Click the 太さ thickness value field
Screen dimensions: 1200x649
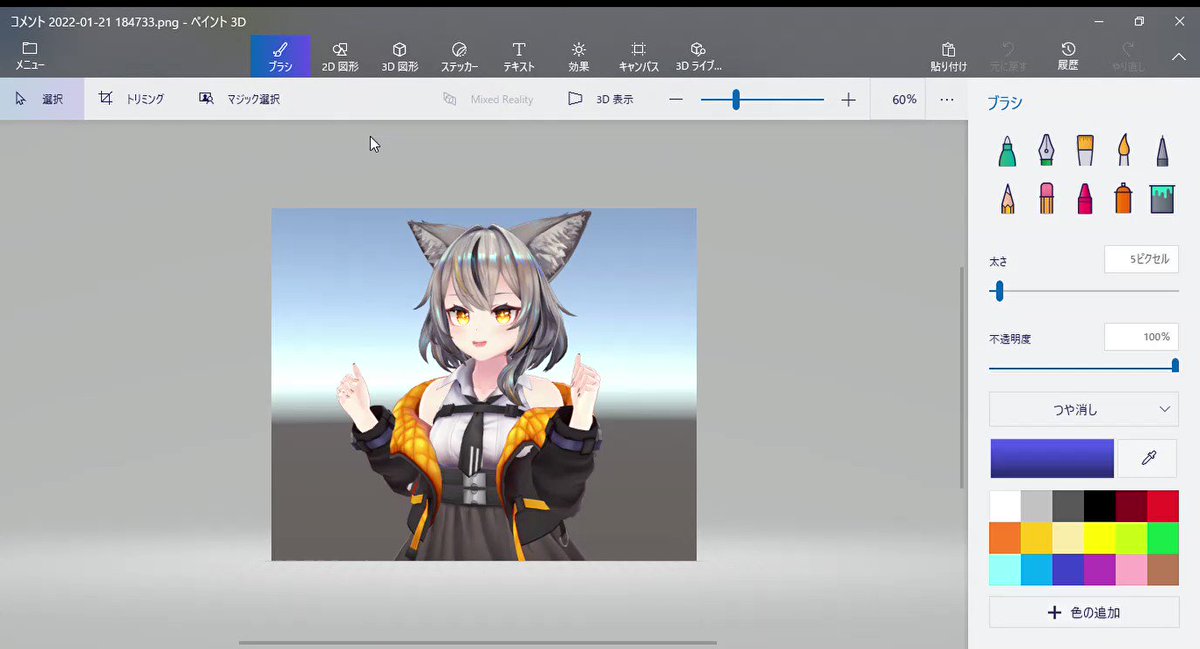[x=1141, y=259]
